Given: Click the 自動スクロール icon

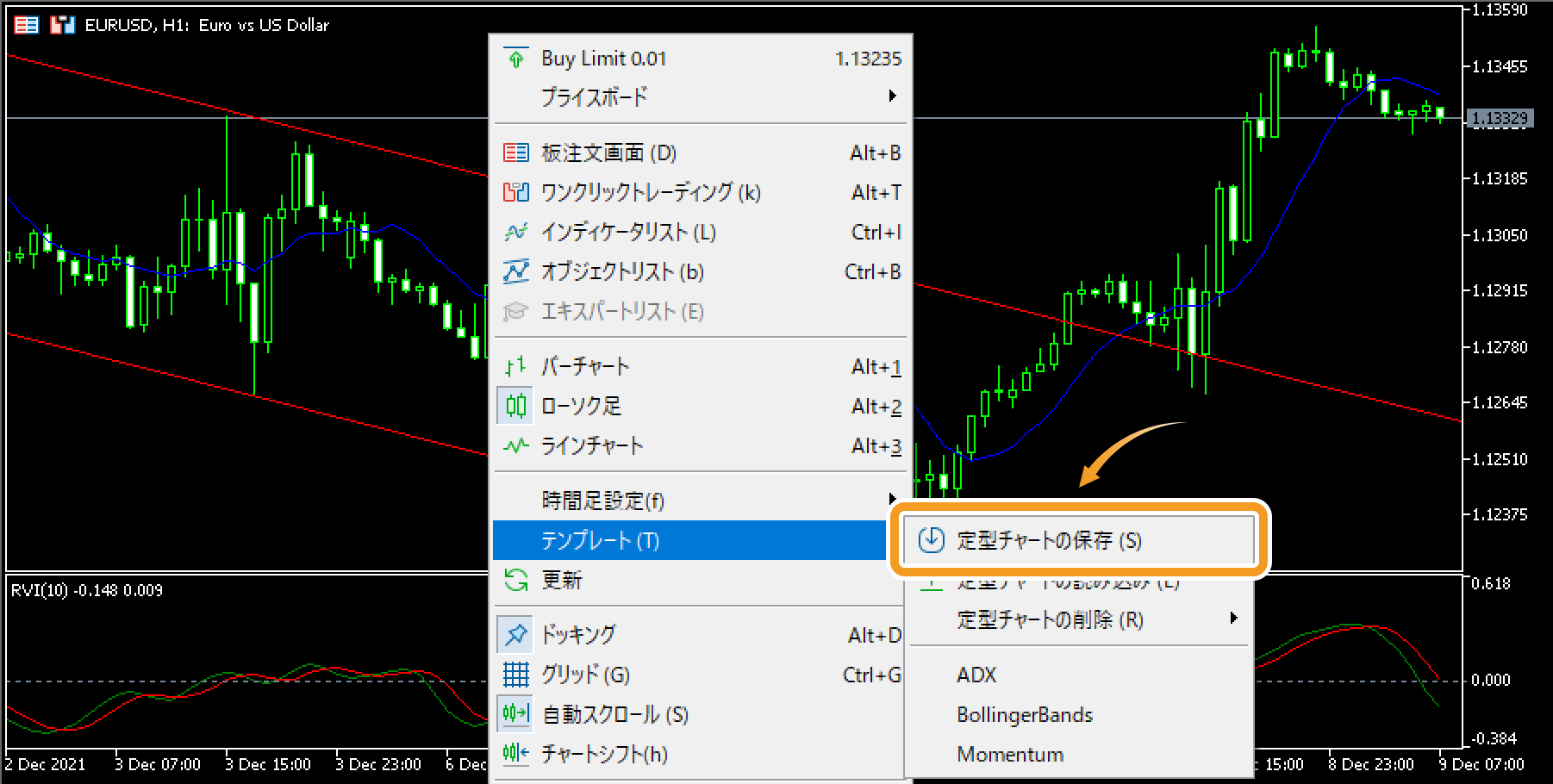Looking at the screenshot, I should [516, 714].
